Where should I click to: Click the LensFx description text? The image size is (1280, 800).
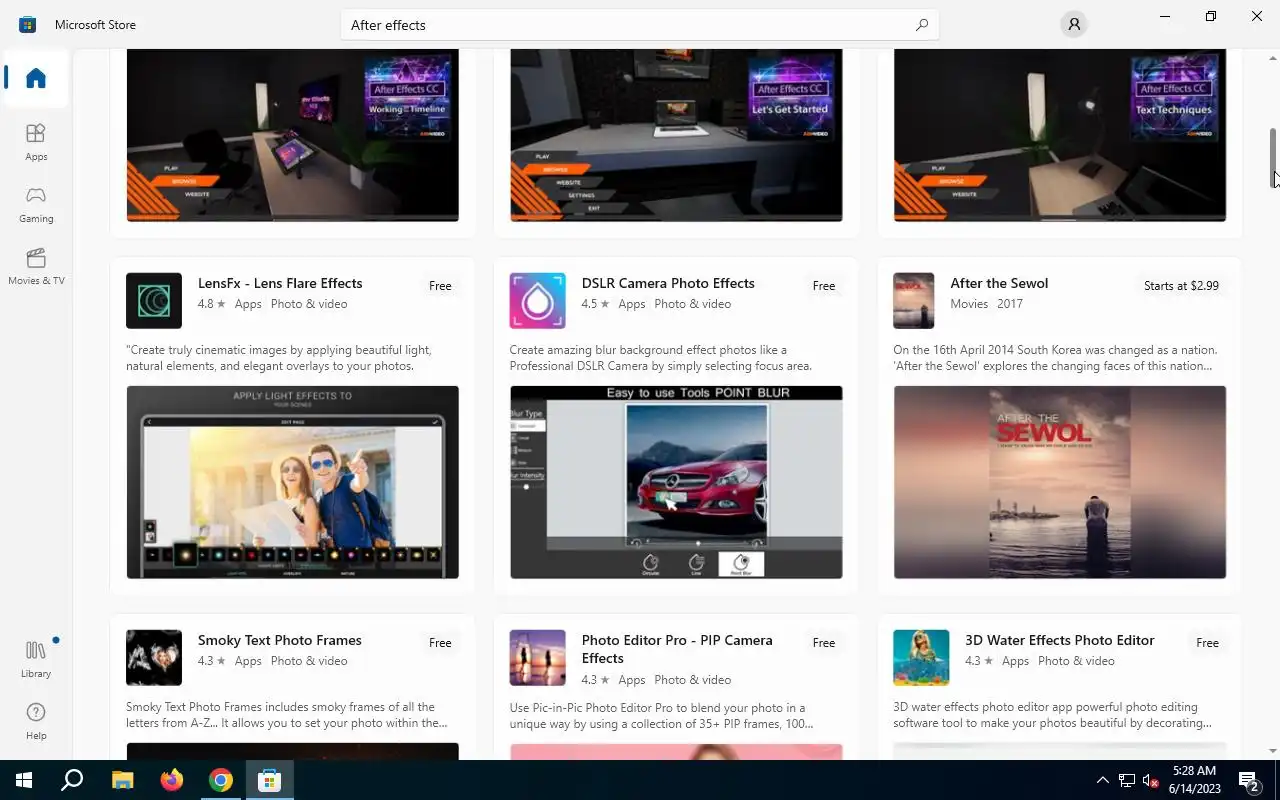(279, 358)
